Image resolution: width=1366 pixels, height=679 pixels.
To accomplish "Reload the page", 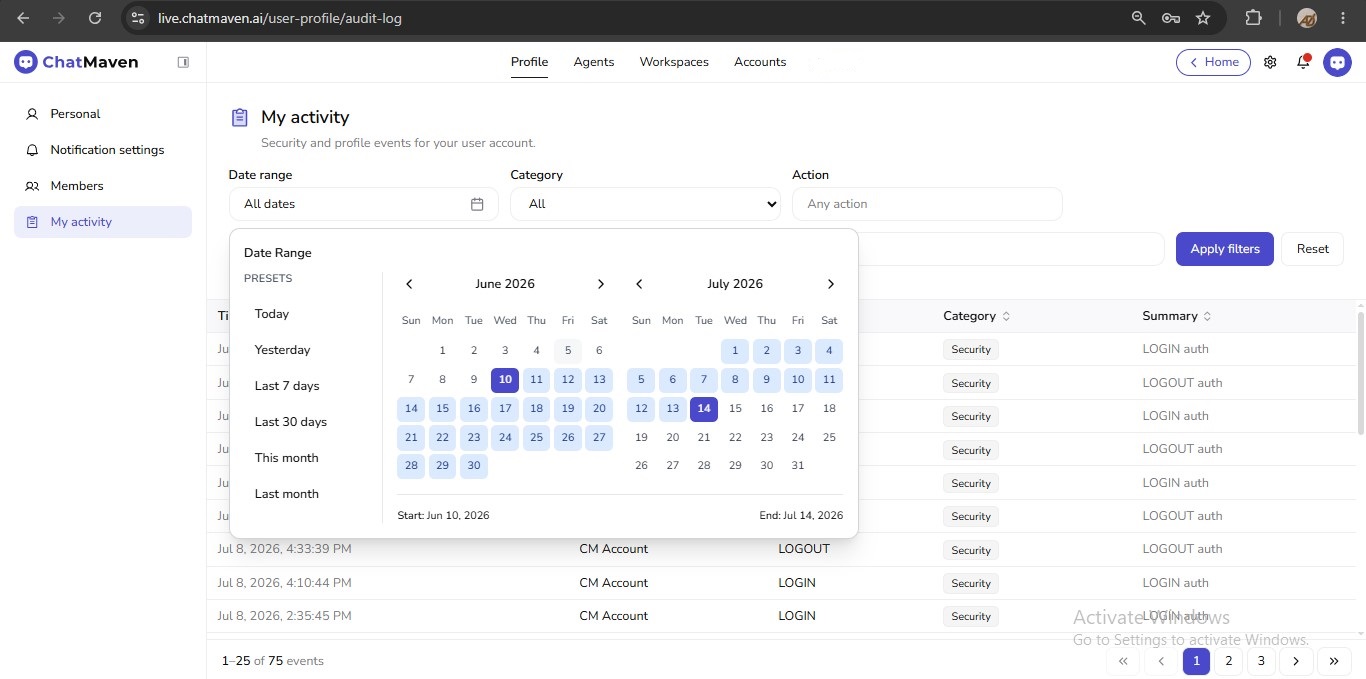I will point(95,18).
